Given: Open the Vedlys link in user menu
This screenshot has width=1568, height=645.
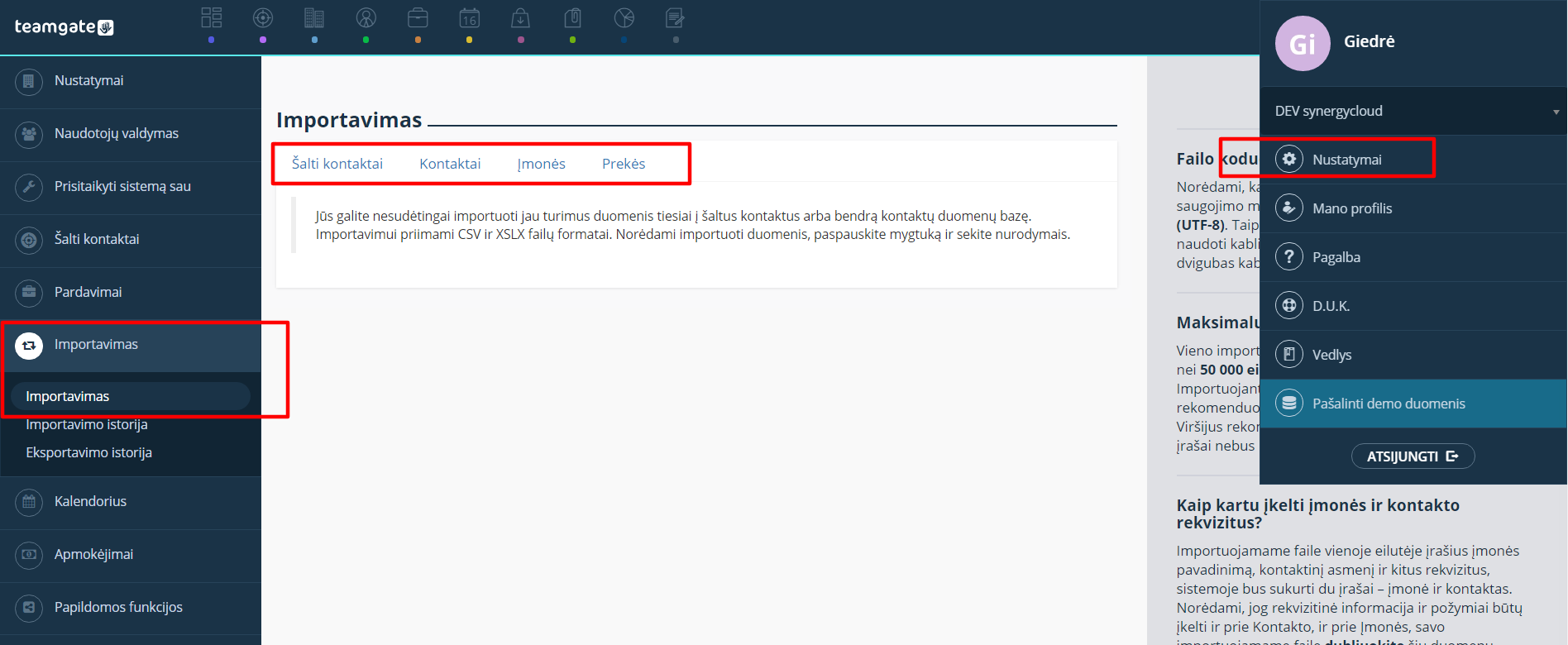Looking at the screenshot, I should click(x=1413, y=355).
